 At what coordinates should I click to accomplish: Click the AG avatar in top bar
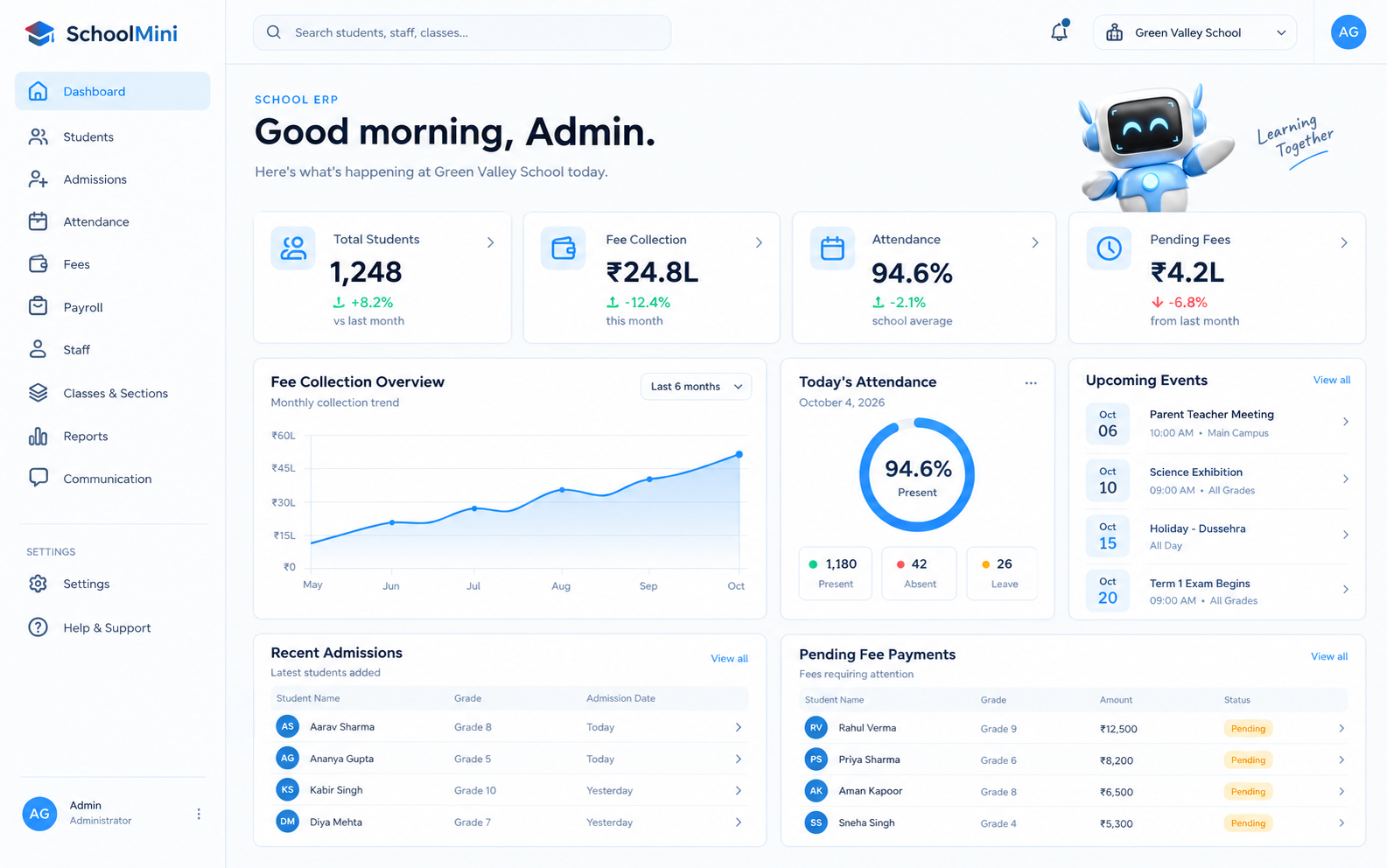point(1348,32)
